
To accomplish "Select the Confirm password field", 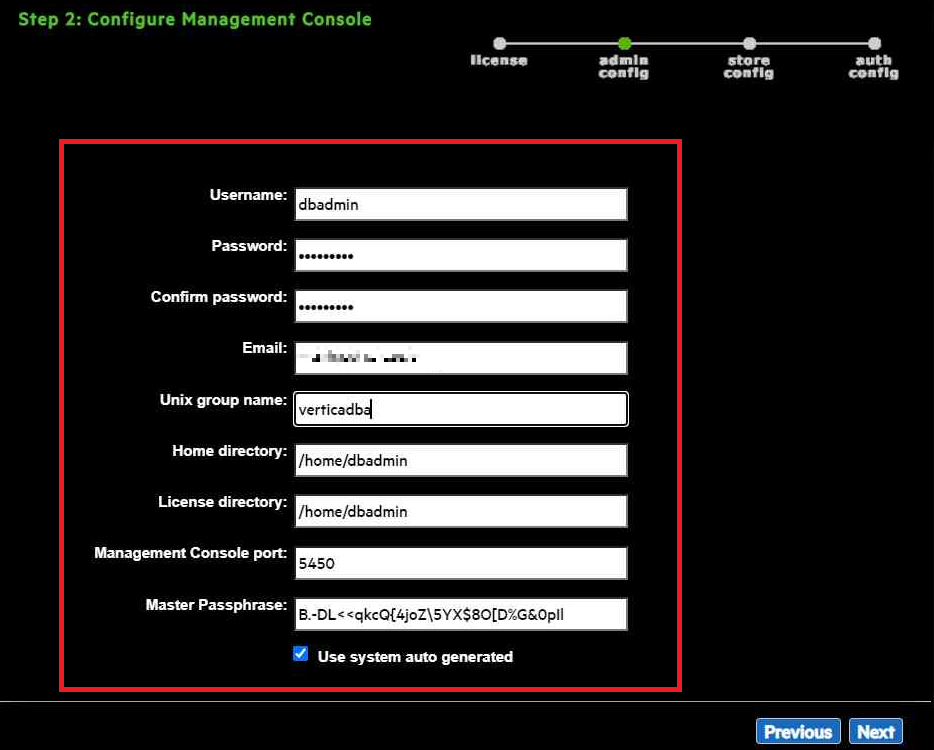I will [x=461, y=306].
